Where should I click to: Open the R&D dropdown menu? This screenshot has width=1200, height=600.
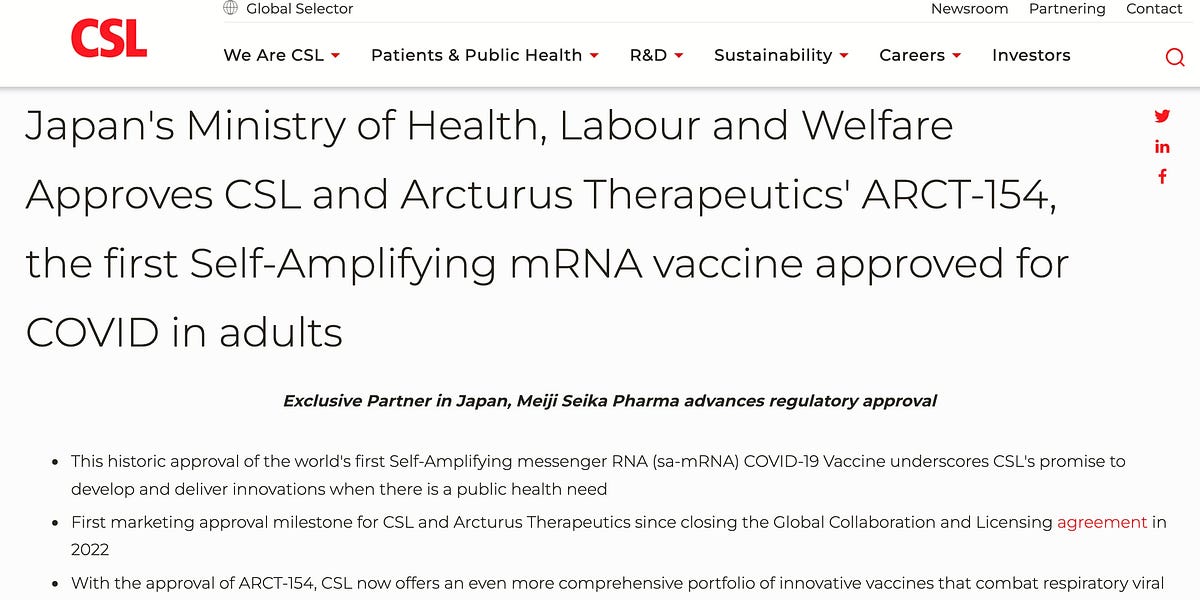[x=655, y=56]
